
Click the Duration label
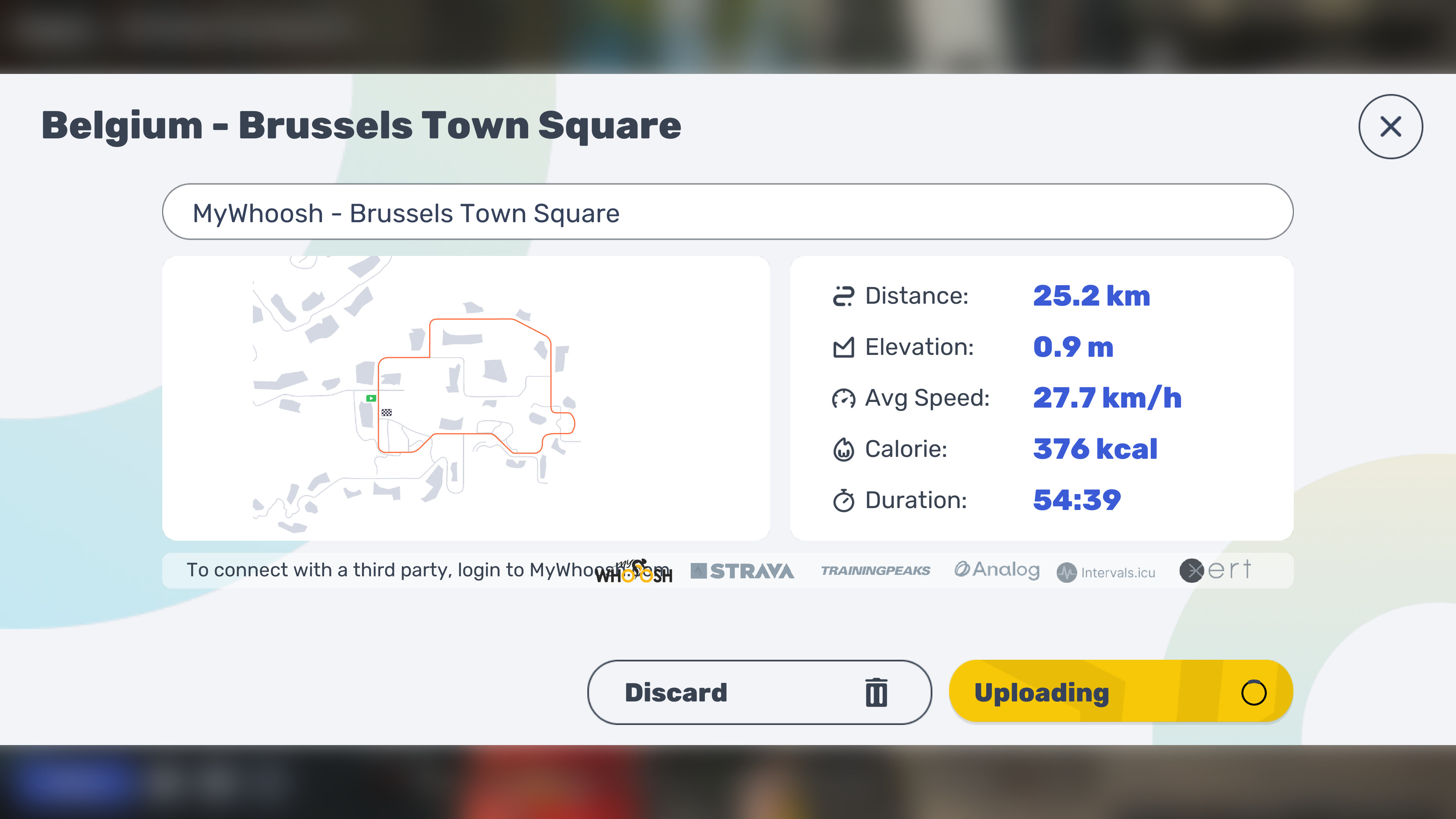pos(916,500)
